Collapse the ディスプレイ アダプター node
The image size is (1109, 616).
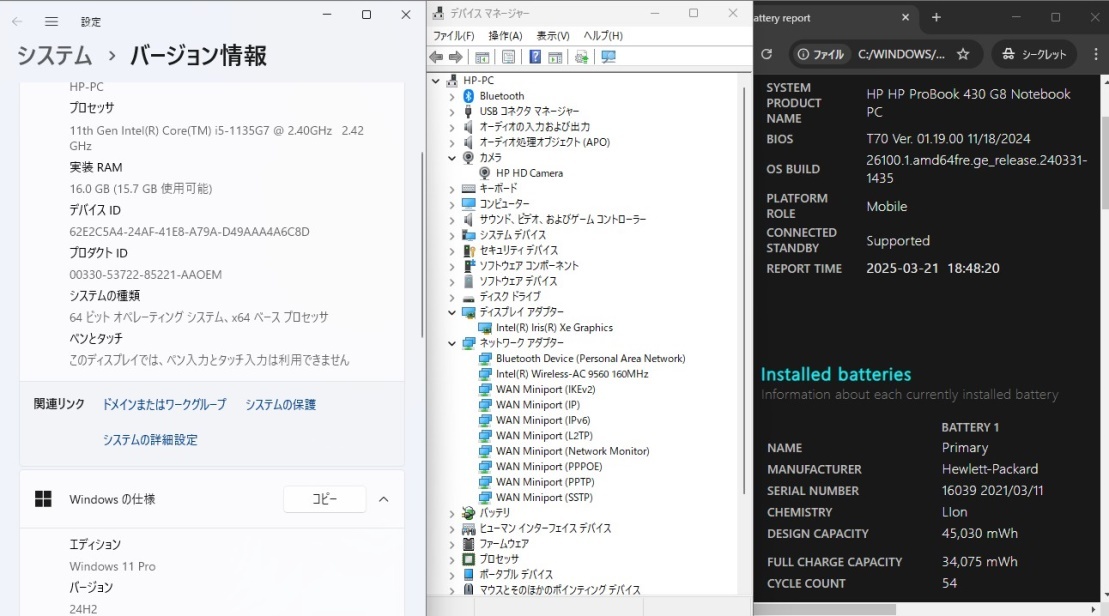pyautogui.click(x=452, y=312)
